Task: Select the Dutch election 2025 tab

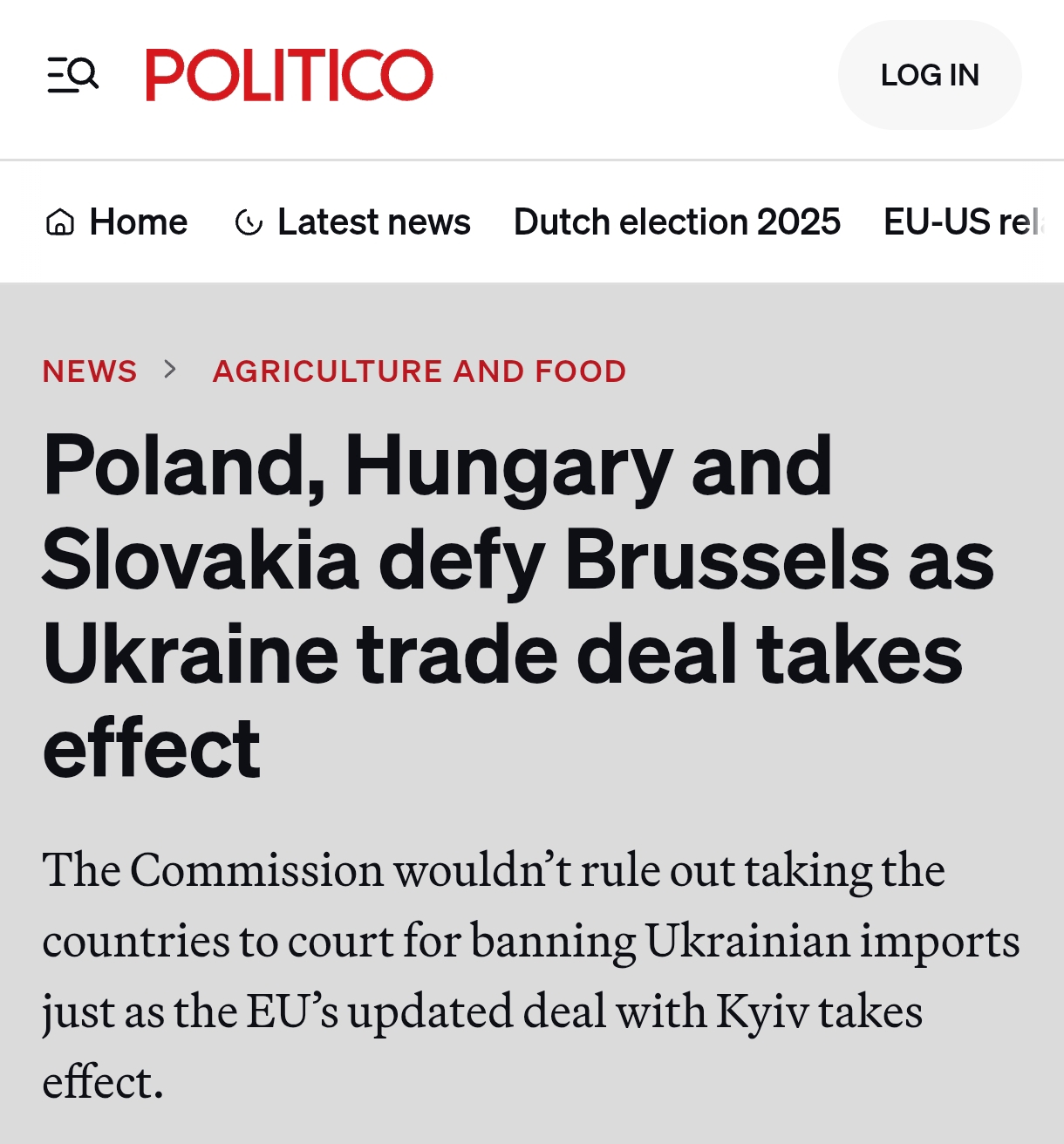Action: 677,222
